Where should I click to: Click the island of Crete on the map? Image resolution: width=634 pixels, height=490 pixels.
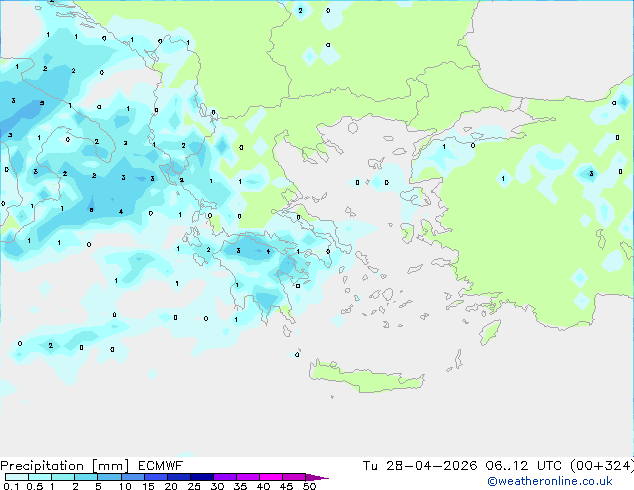pyautogui.click(x=366, y=376)
